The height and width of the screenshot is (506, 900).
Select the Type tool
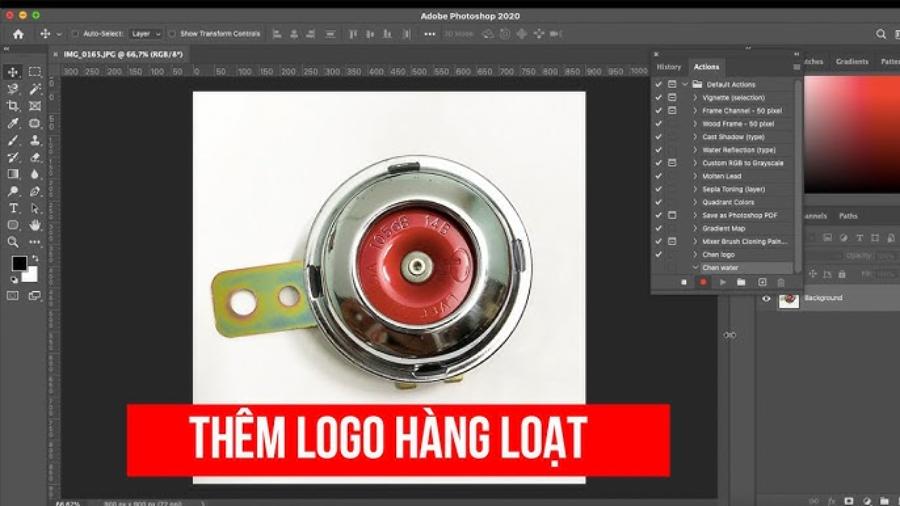(x=13, y=208)
